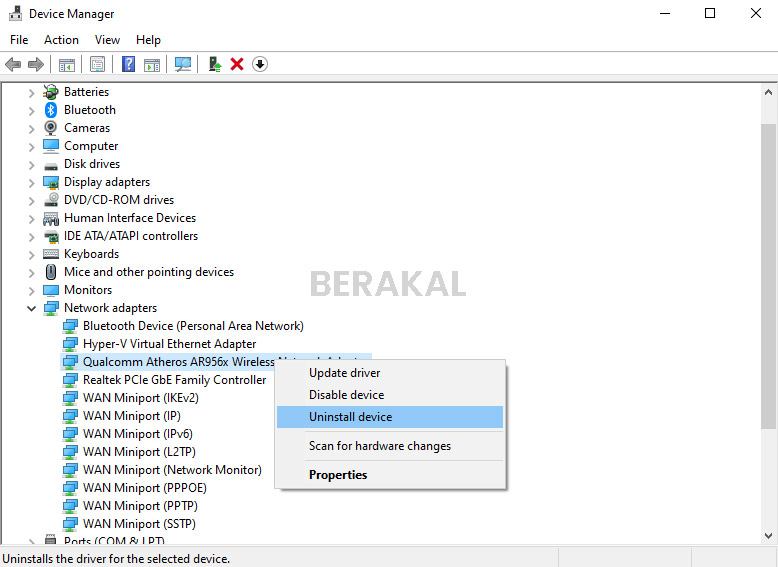The height and width of the screenshot is (567, 778).
Task: Choose Properties in the context menu
Action: (x=390, y=475)
